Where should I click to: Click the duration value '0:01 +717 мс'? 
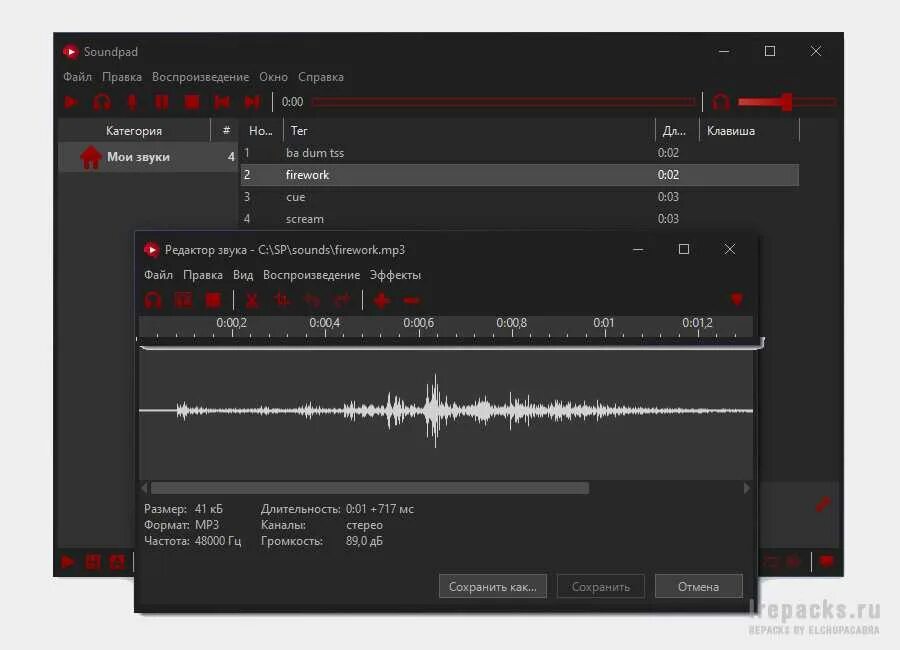coord(380,509)
